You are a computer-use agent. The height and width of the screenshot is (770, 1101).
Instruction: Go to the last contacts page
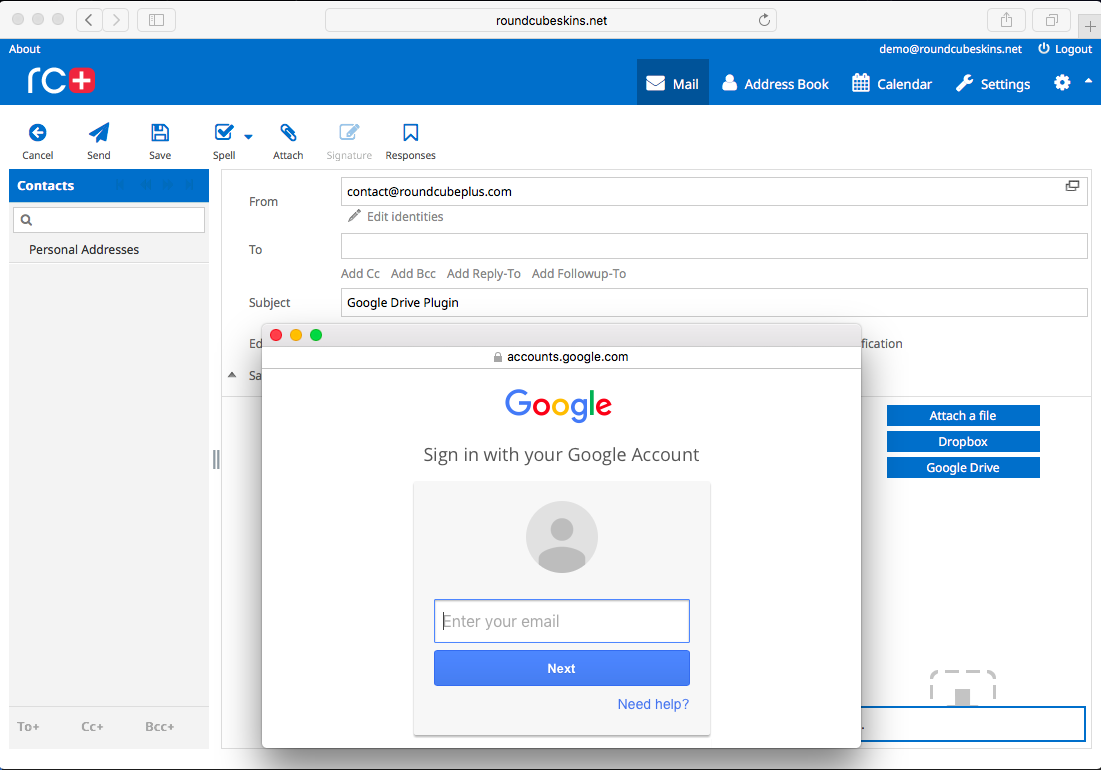point(190,185)
